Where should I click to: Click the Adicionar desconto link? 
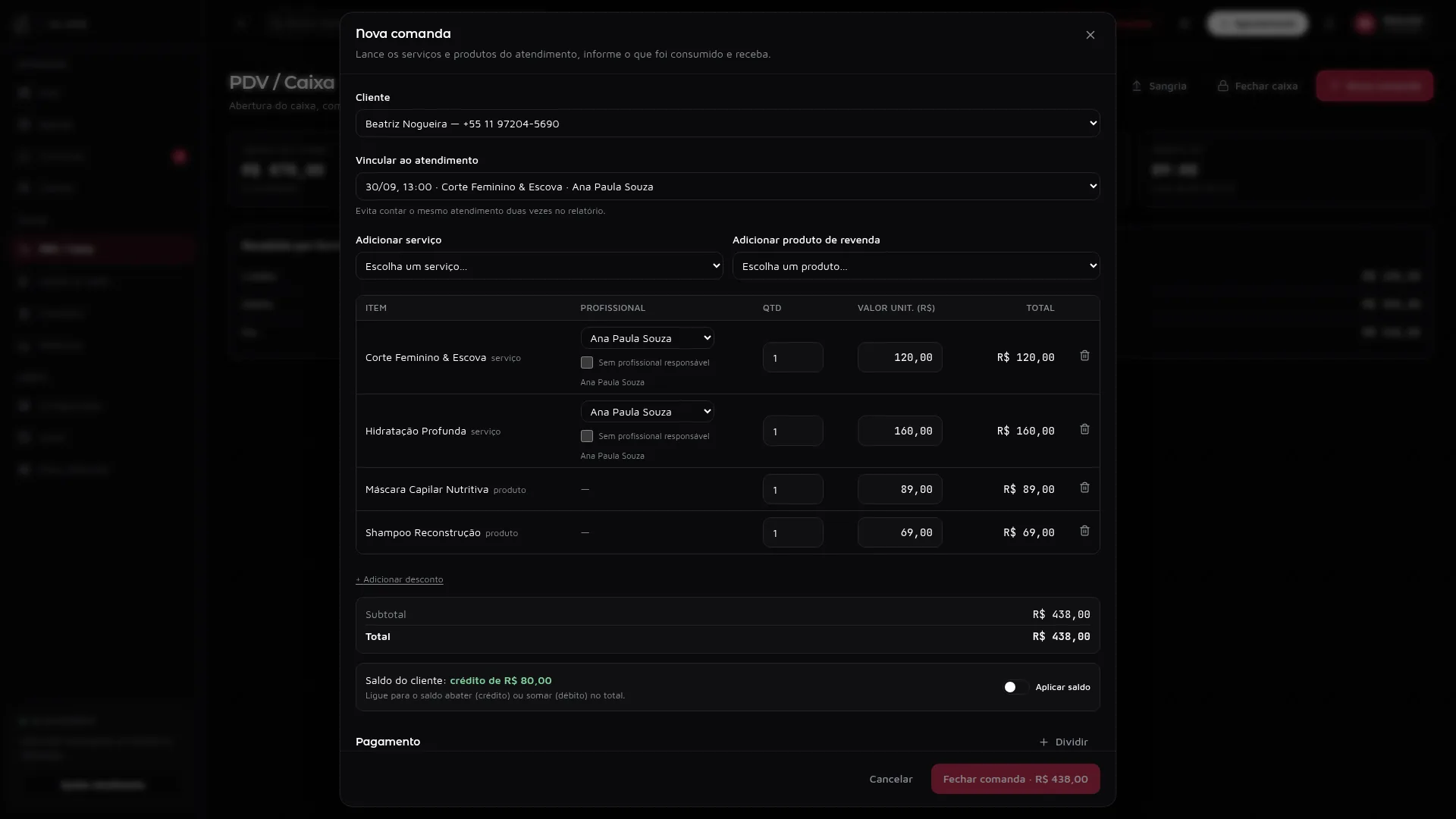tap(399, 579)
